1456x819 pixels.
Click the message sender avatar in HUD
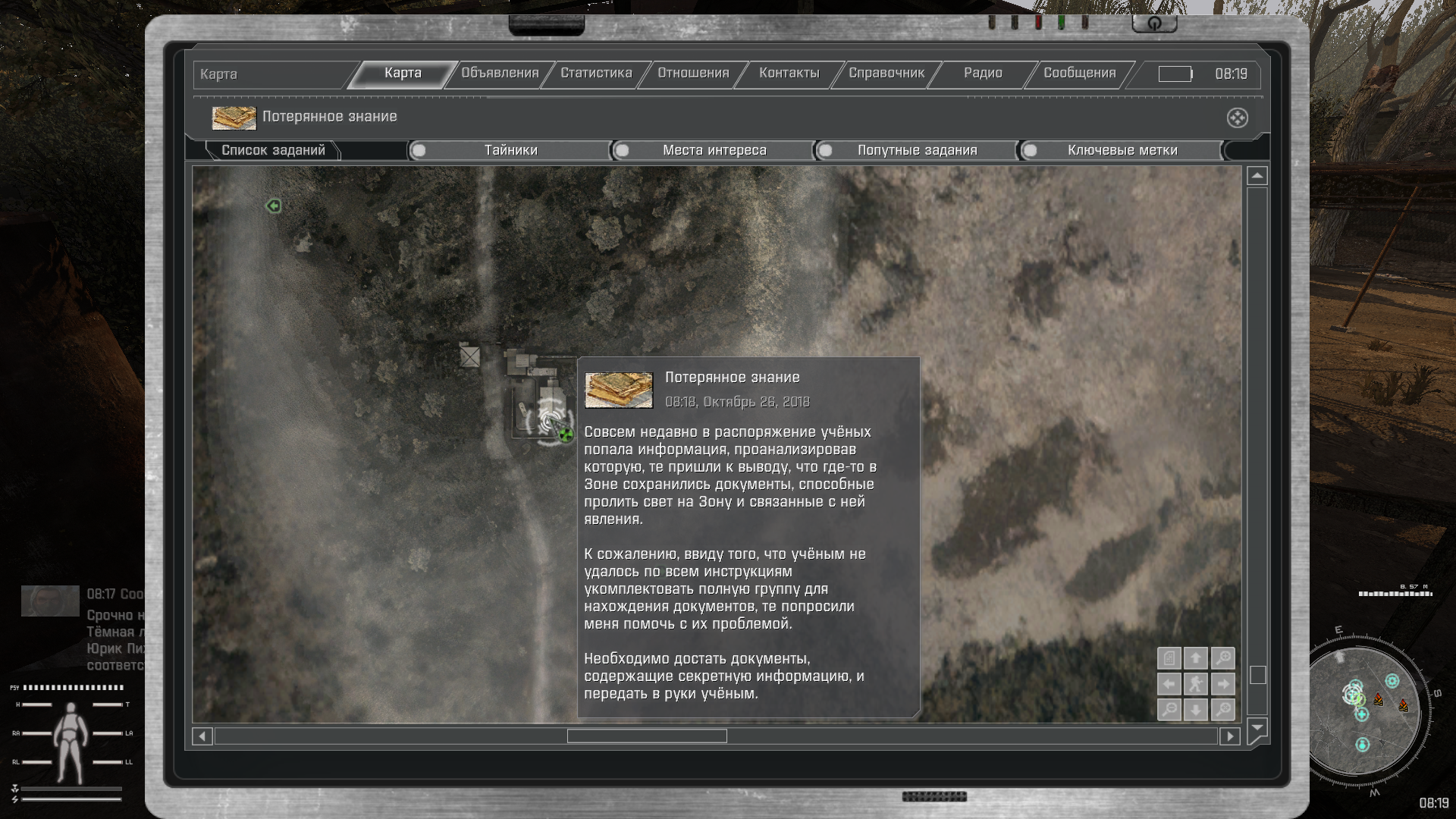(50, 601)
